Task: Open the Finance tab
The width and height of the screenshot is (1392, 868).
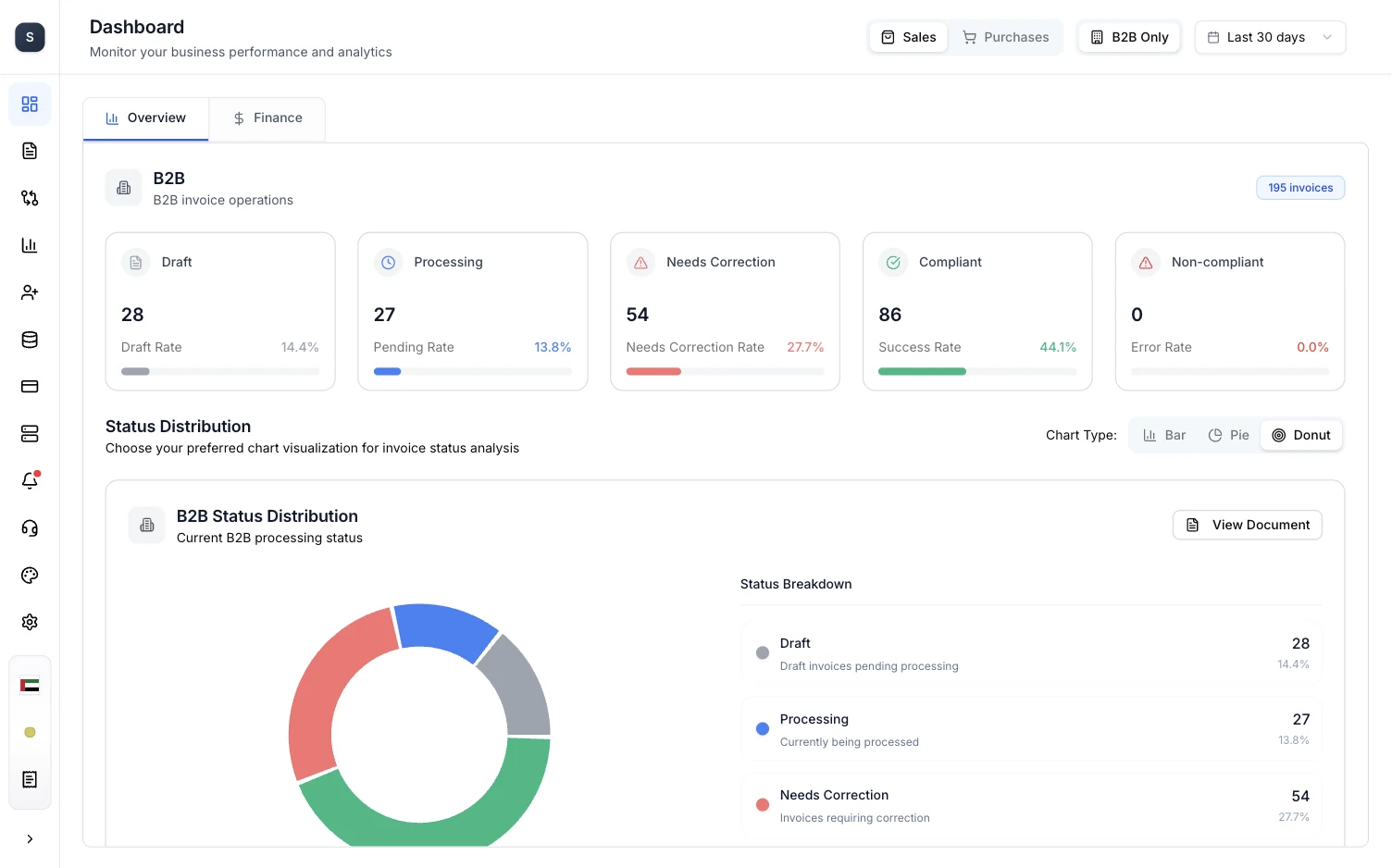Action: tap(267, 118)
